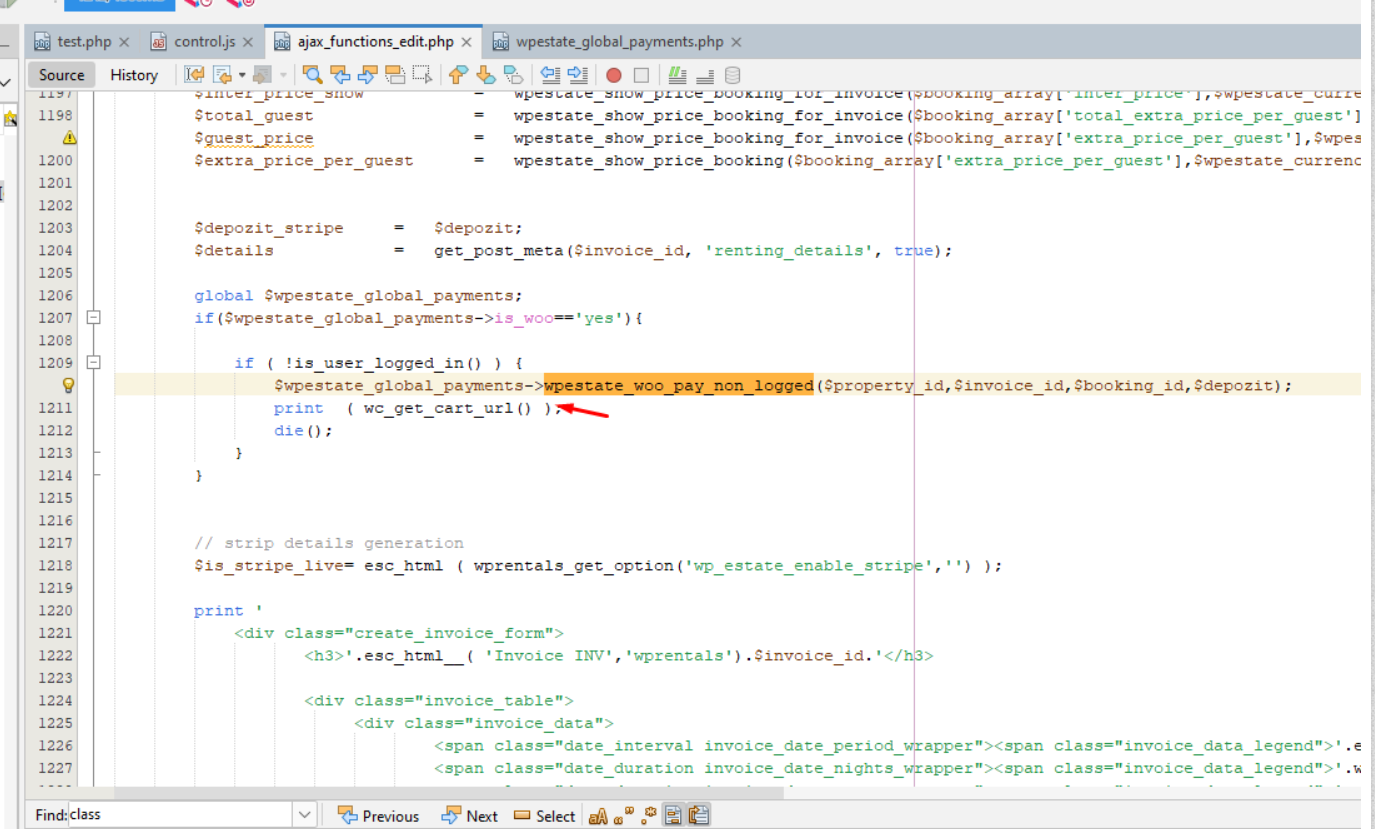Click Shift Line Right icon
The height and width of the screenshot is (829, 1375).
(x=578, y=75)
